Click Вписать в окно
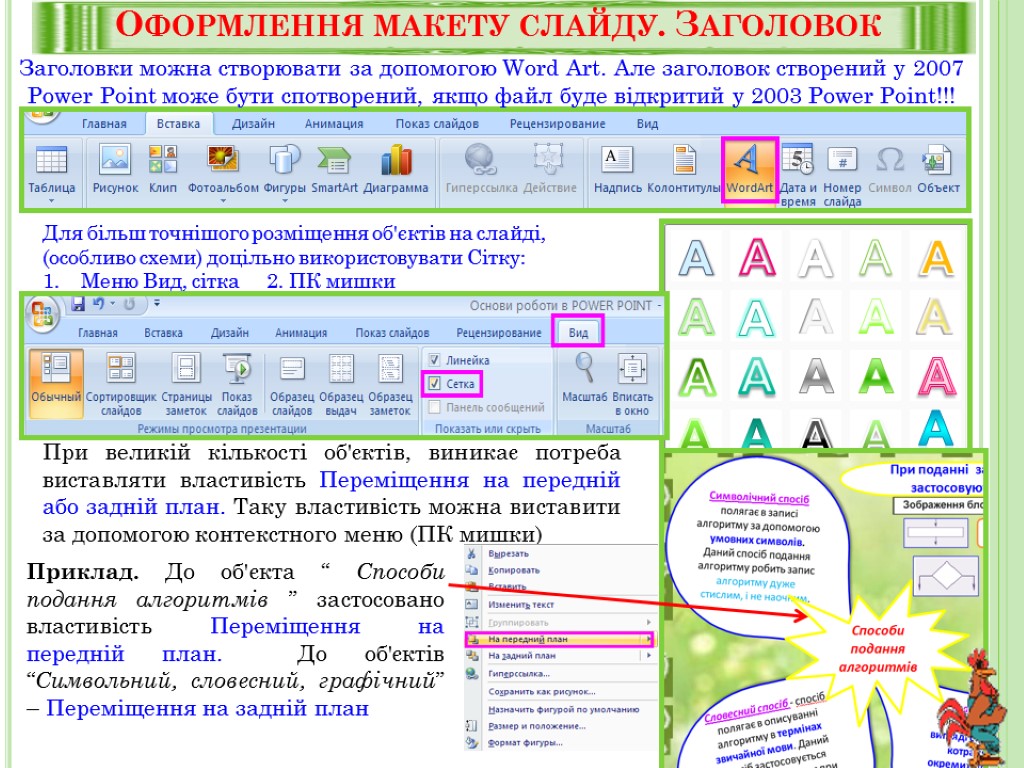Image resolution: width=1024 pixels, height=768 pixels. tap(632, 384)
